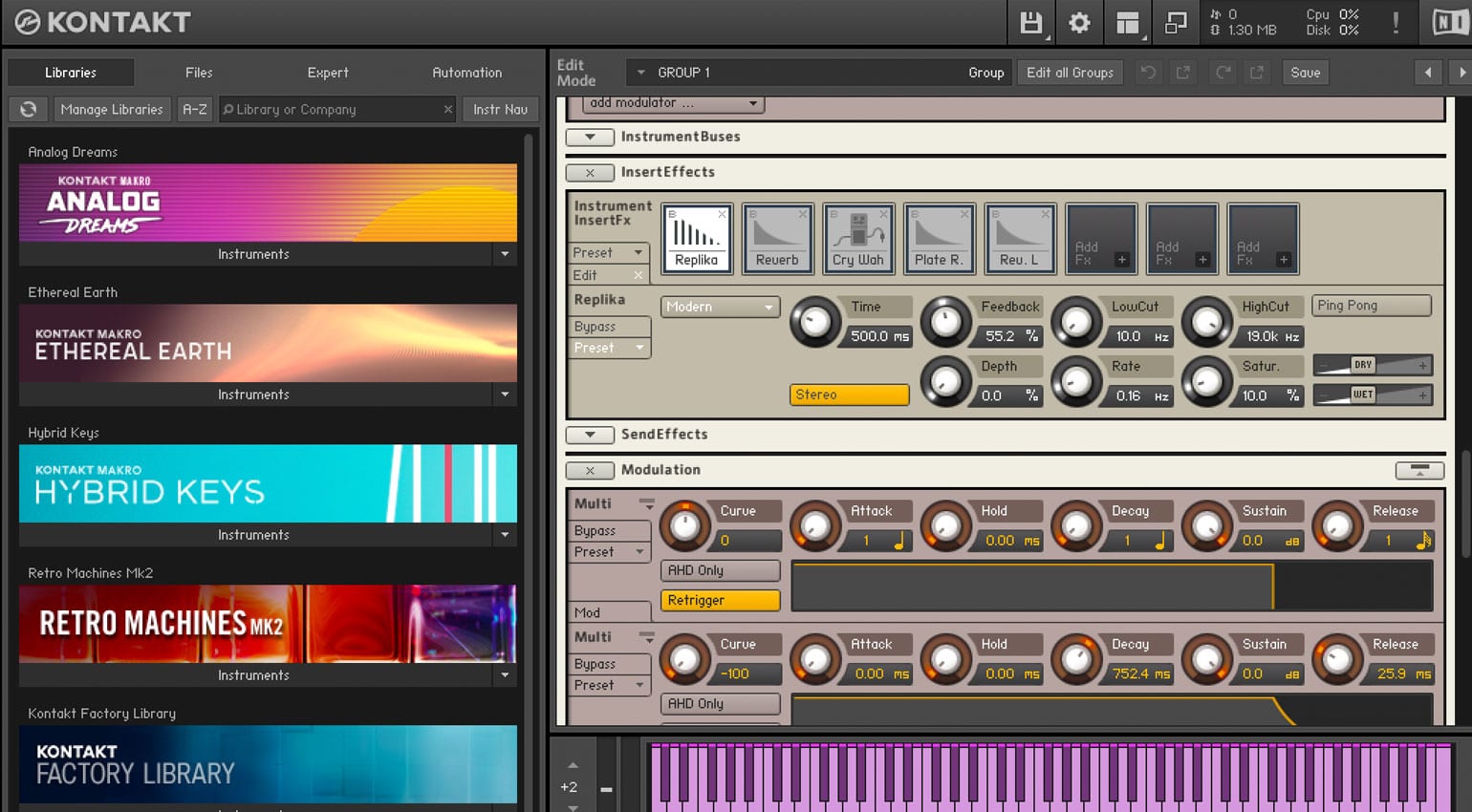Screen dimensions: 1472x812
Task: Open the Retro Machines Mk2 library banner
Action: 268,624
